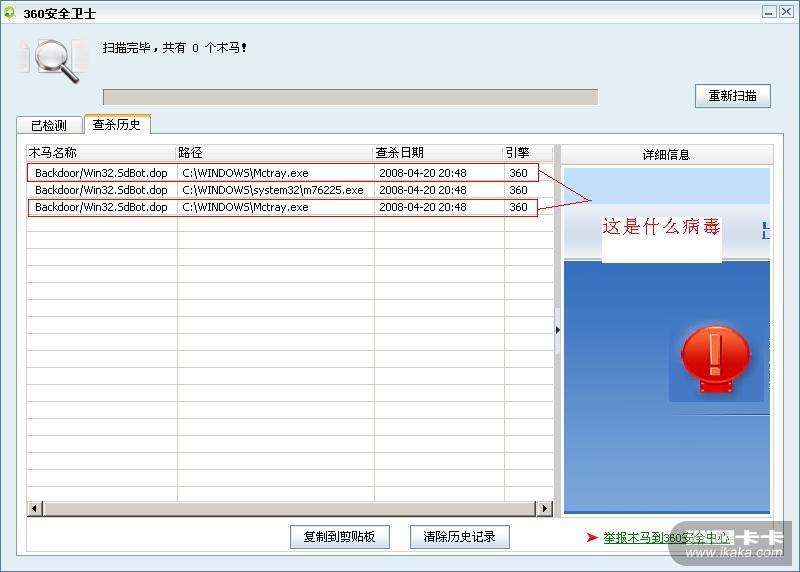Viewport: 800px width, 572px height.
Task: Click first row's 2008-04-20 20:48 date
Action: 422,173
